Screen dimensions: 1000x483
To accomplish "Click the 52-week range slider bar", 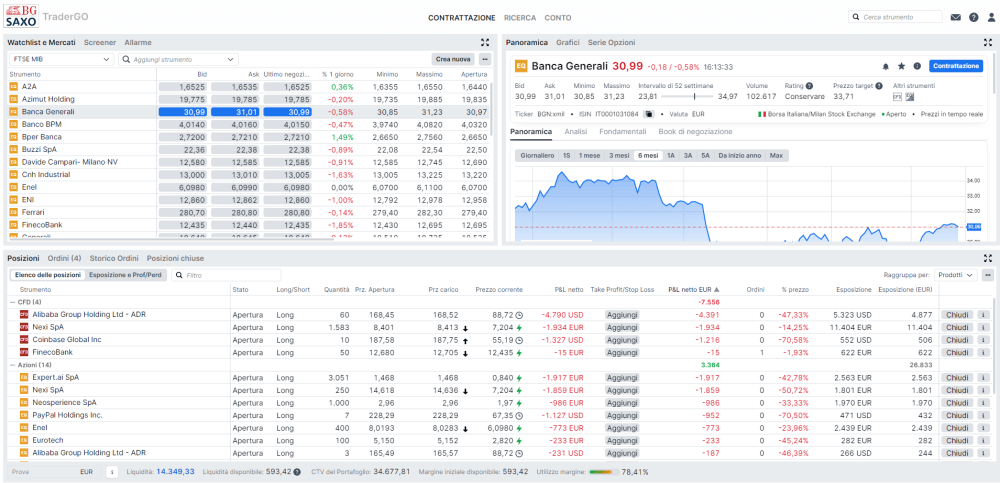I will [688, 96].
